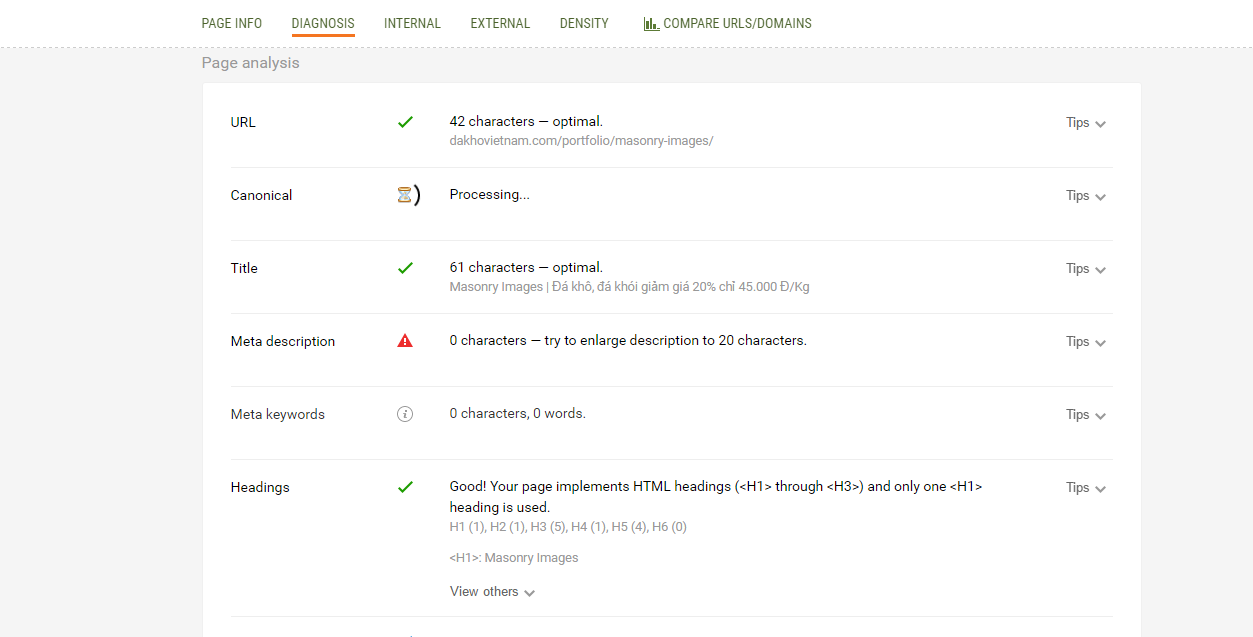Show Tips for Meta description
The width and height of the screenshot is (1253, 637).
pyautogui.click(x=1085, y=342)
